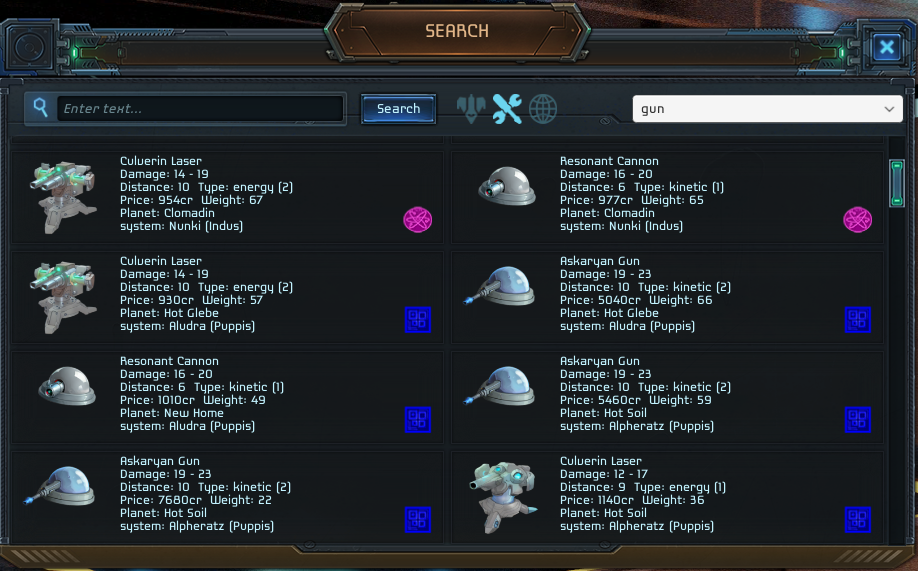Click blue locator icon for 5040cr Askaryan Gun
The height and width of the screenshot is (571, 918).
click(857, 320)
